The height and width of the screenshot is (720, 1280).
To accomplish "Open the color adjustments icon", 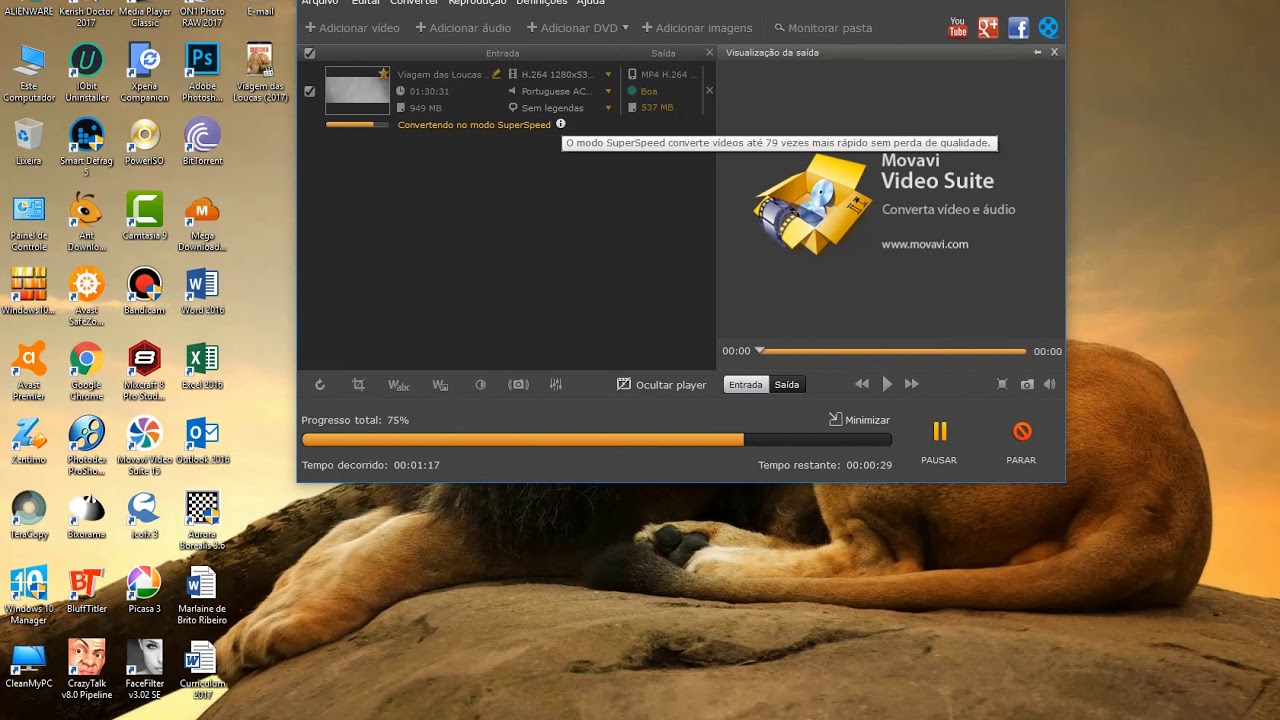I will click(480, 385).
